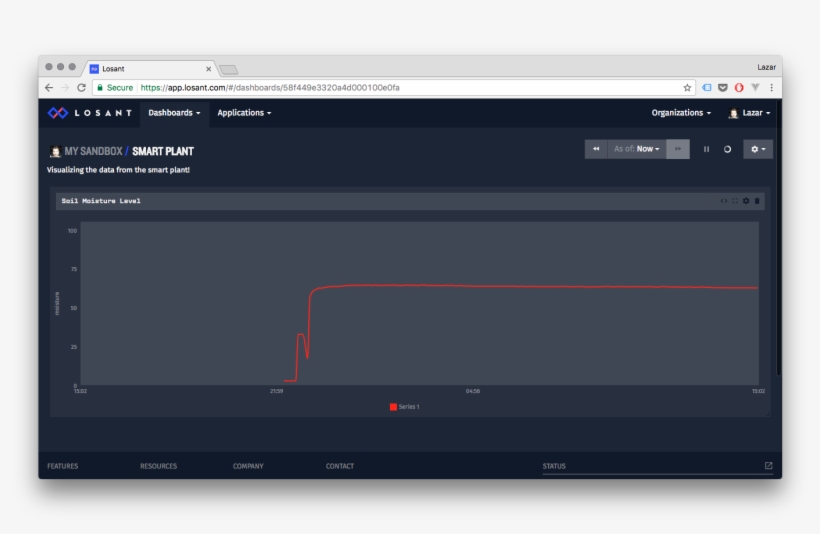Click the sandbox avatar next to MY SANDBOX
820x534 pixels.
point(55,152)
